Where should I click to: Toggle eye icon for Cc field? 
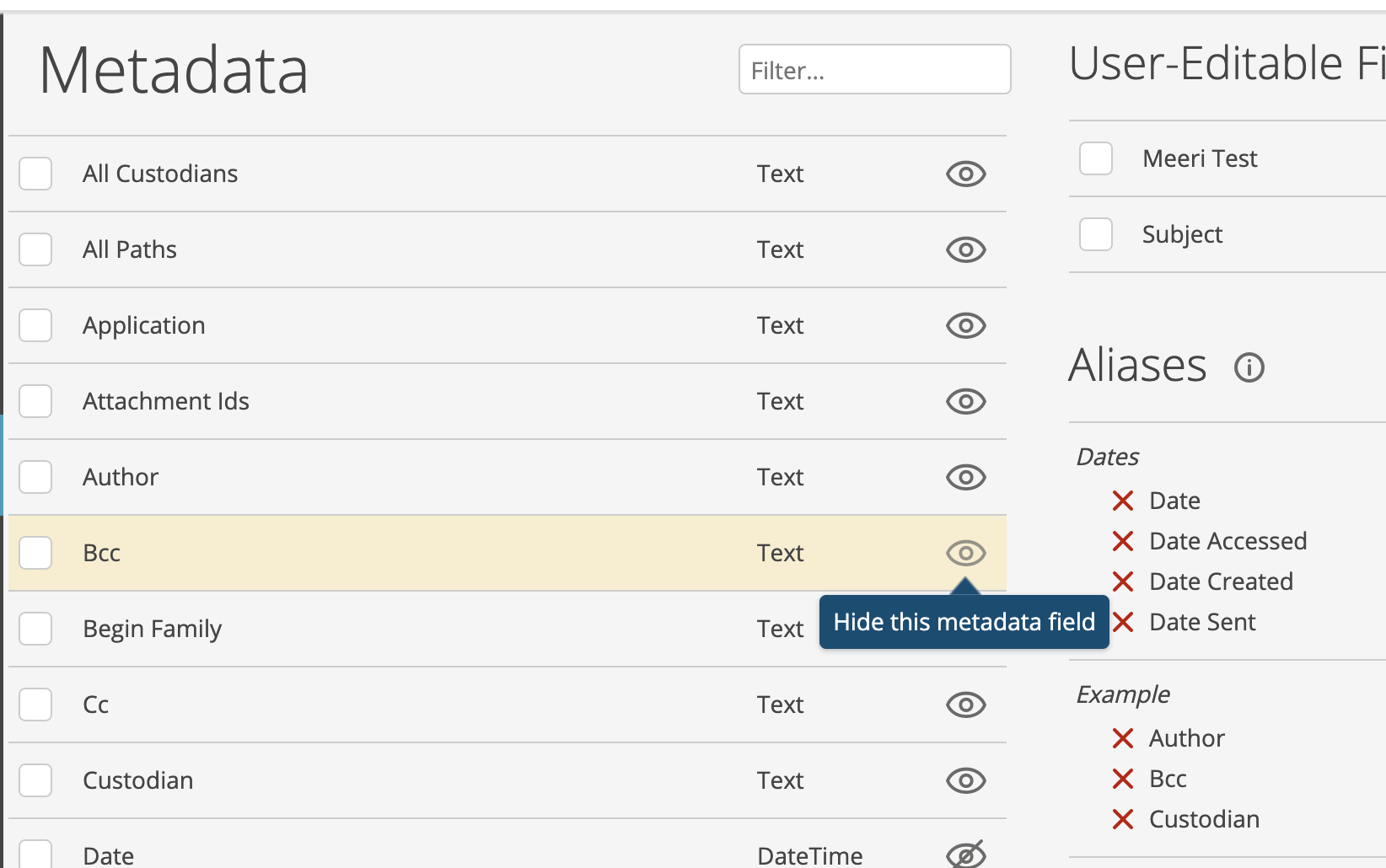coord(965,705)
